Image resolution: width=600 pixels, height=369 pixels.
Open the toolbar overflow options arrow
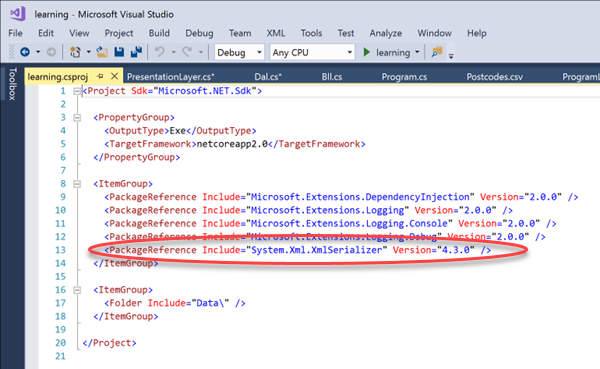pos(451,56)
